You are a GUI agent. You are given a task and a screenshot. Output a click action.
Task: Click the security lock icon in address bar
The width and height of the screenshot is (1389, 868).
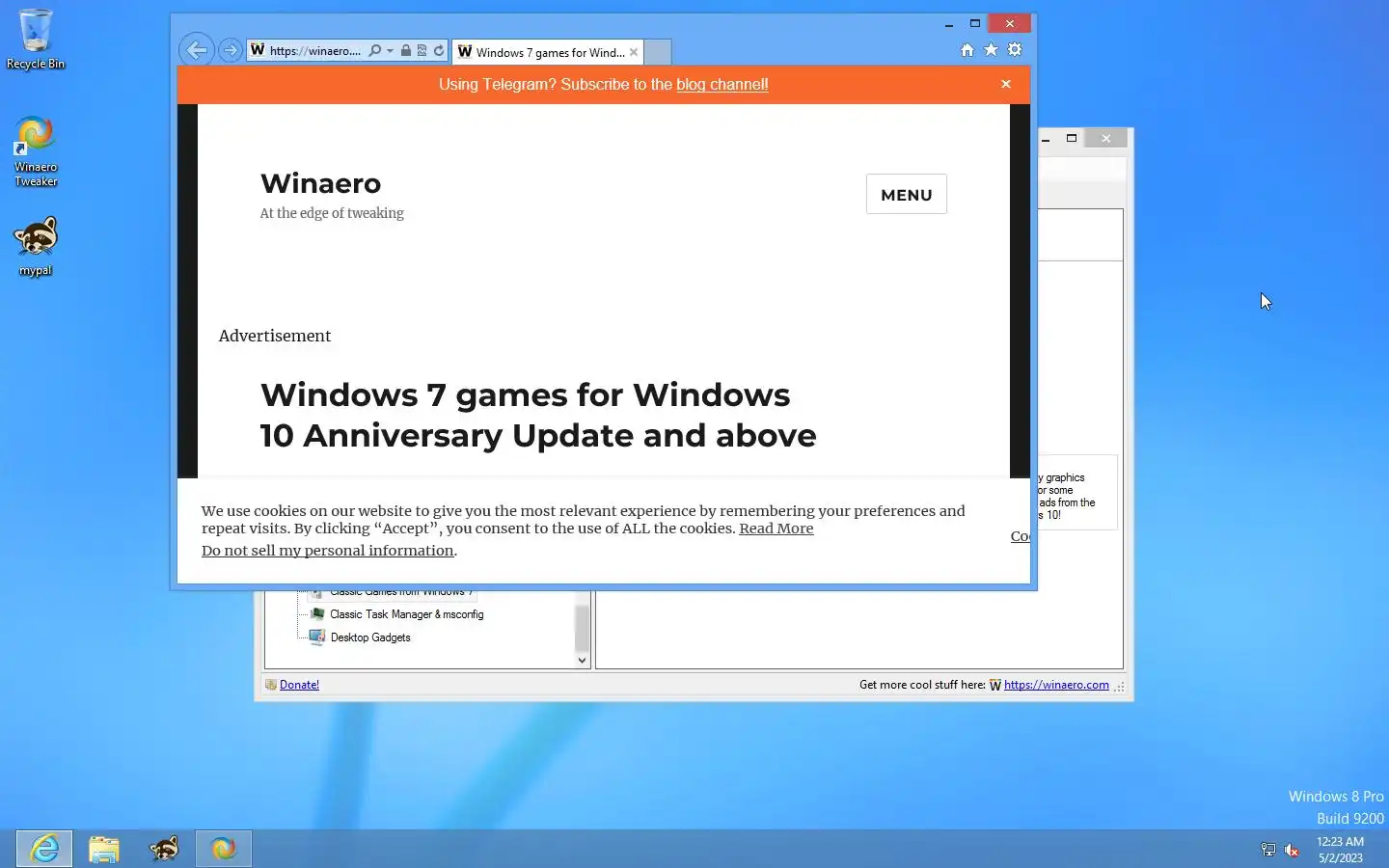[x=406, y=50]
